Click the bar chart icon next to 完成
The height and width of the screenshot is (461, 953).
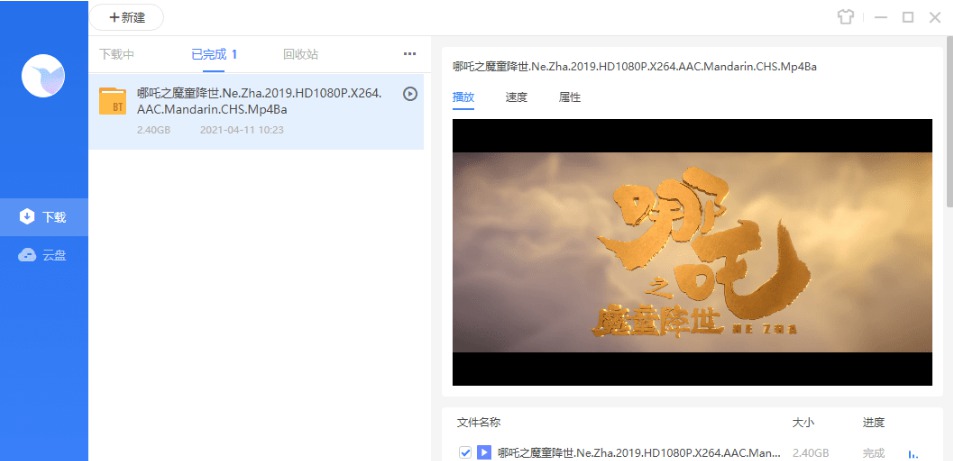[913, 454]
